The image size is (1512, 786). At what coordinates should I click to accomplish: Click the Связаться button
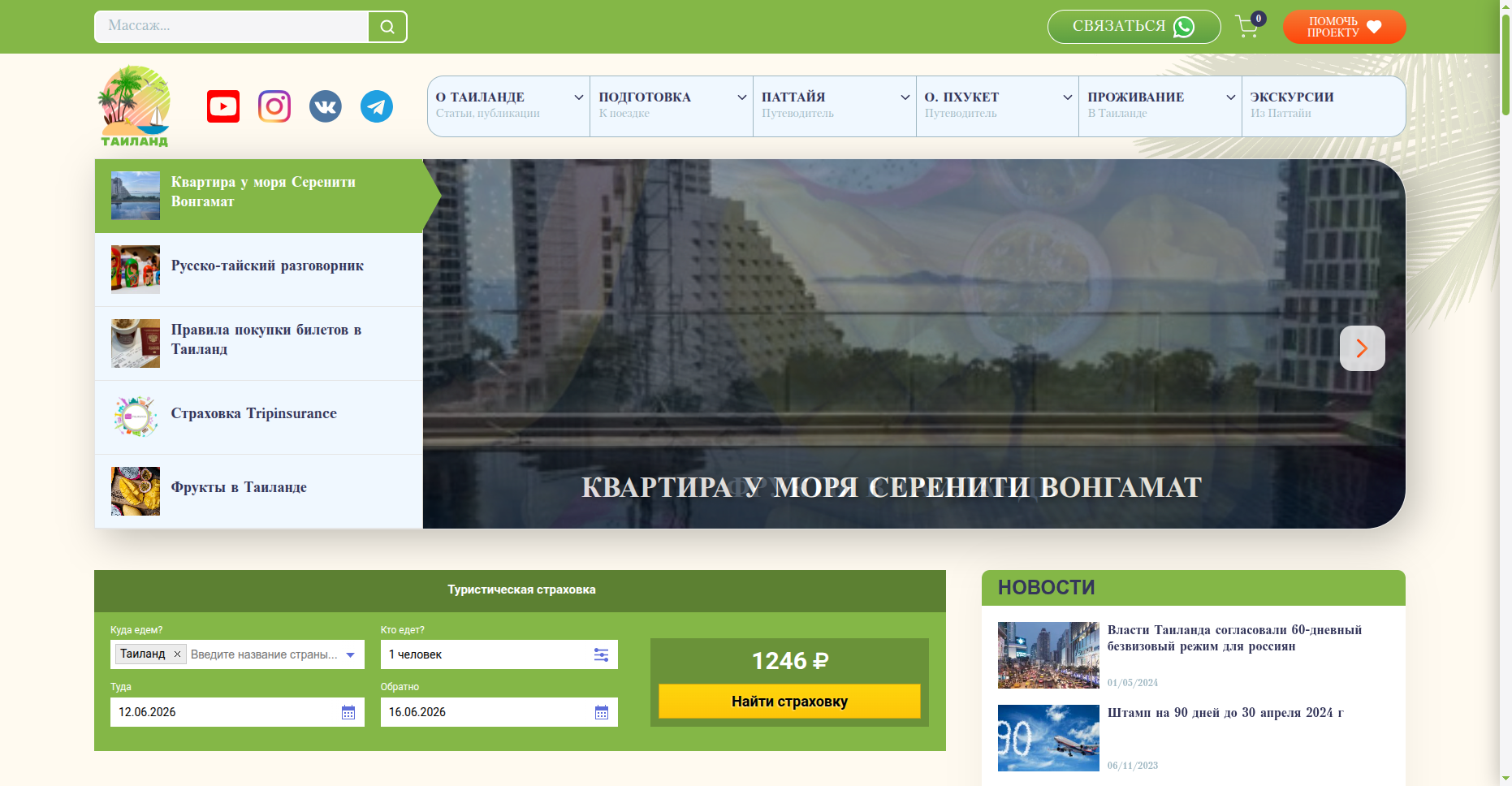pyautogui.click(x=1134, y=27)
